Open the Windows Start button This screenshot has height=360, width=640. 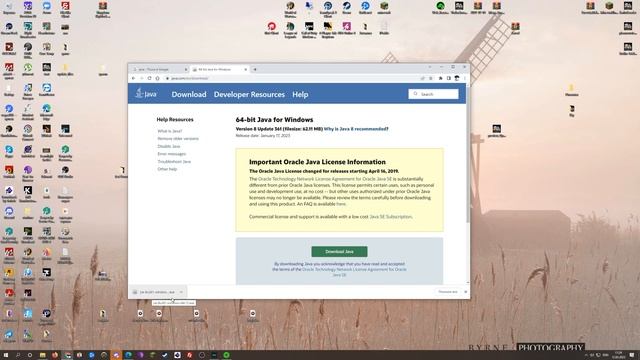click(6, 355)
